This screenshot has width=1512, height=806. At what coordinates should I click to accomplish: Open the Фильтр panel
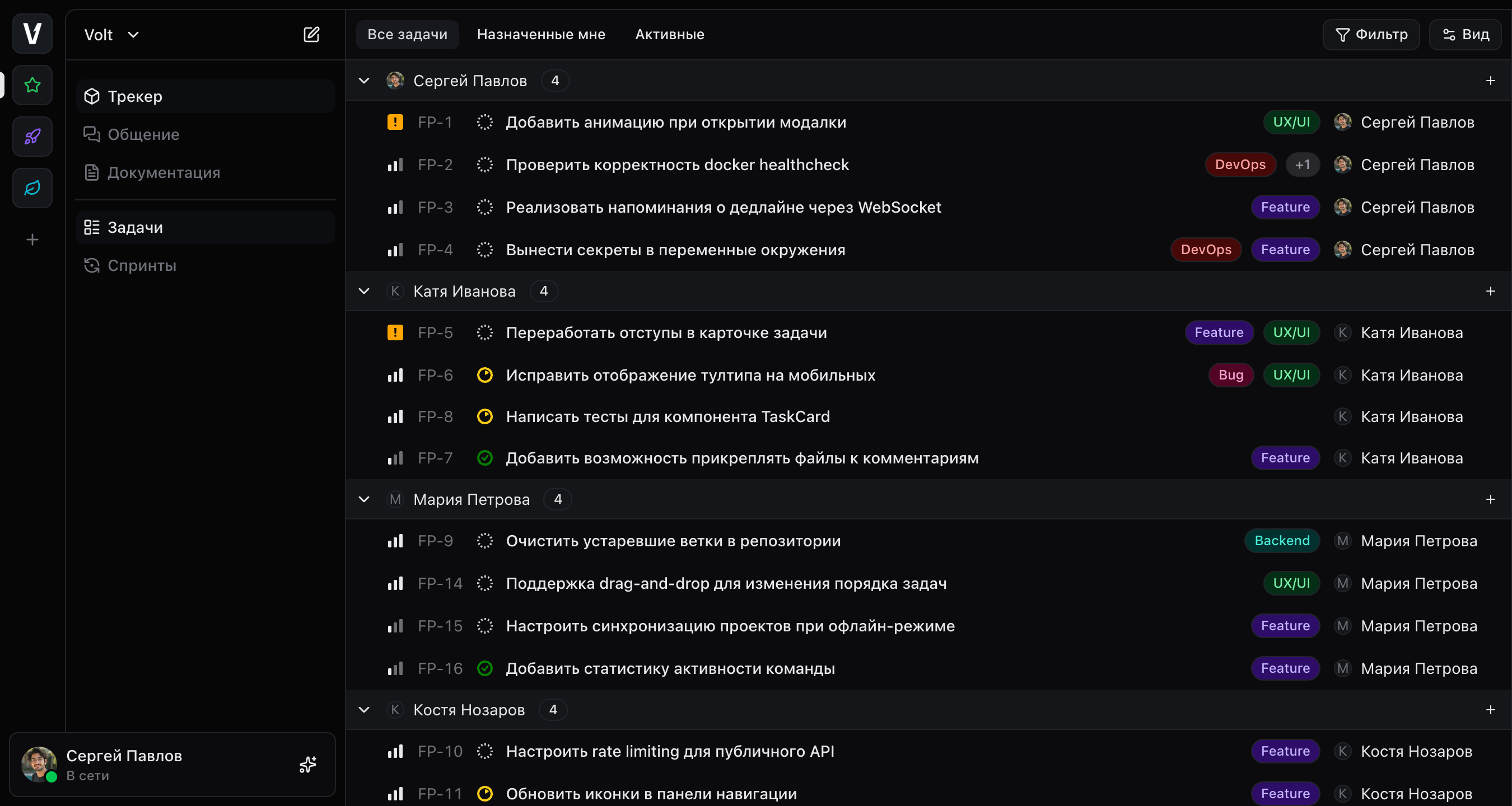(1371, 34)
